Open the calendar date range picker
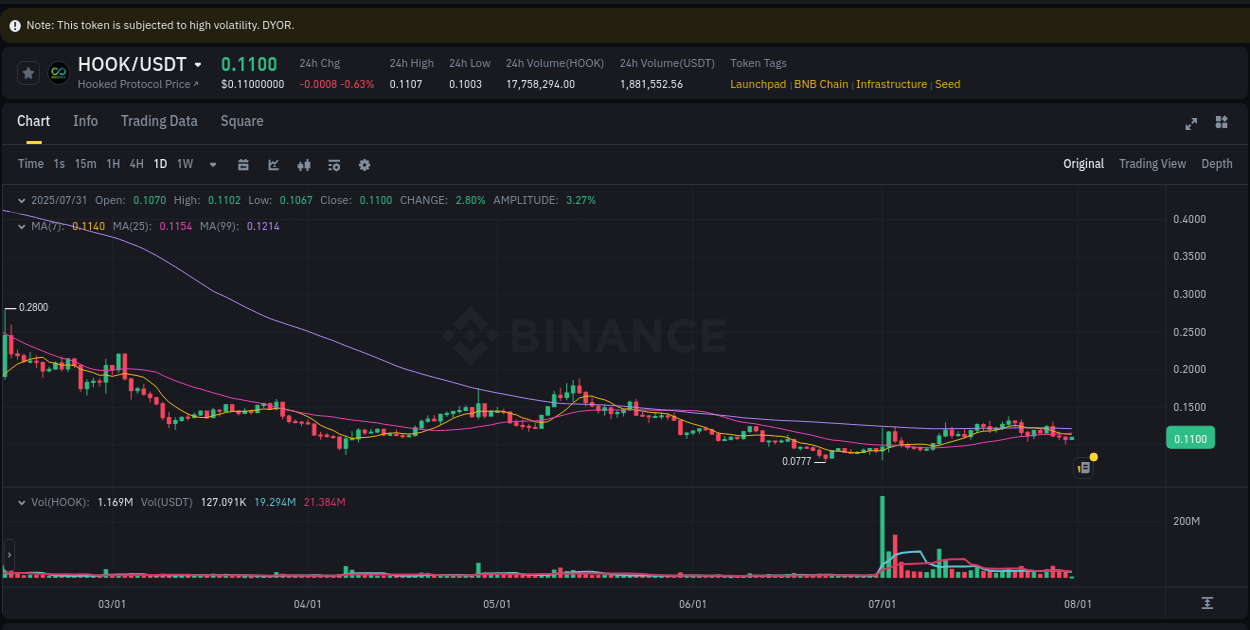Viewport: 1250px width, 630px height. [x=243, y=163]
